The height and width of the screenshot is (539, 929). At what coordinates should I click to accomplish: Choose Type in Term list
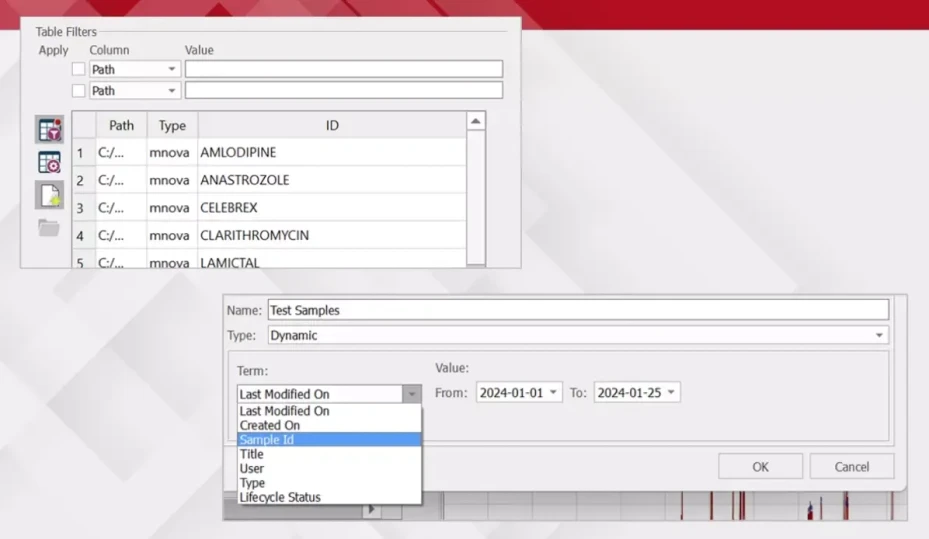329,483
